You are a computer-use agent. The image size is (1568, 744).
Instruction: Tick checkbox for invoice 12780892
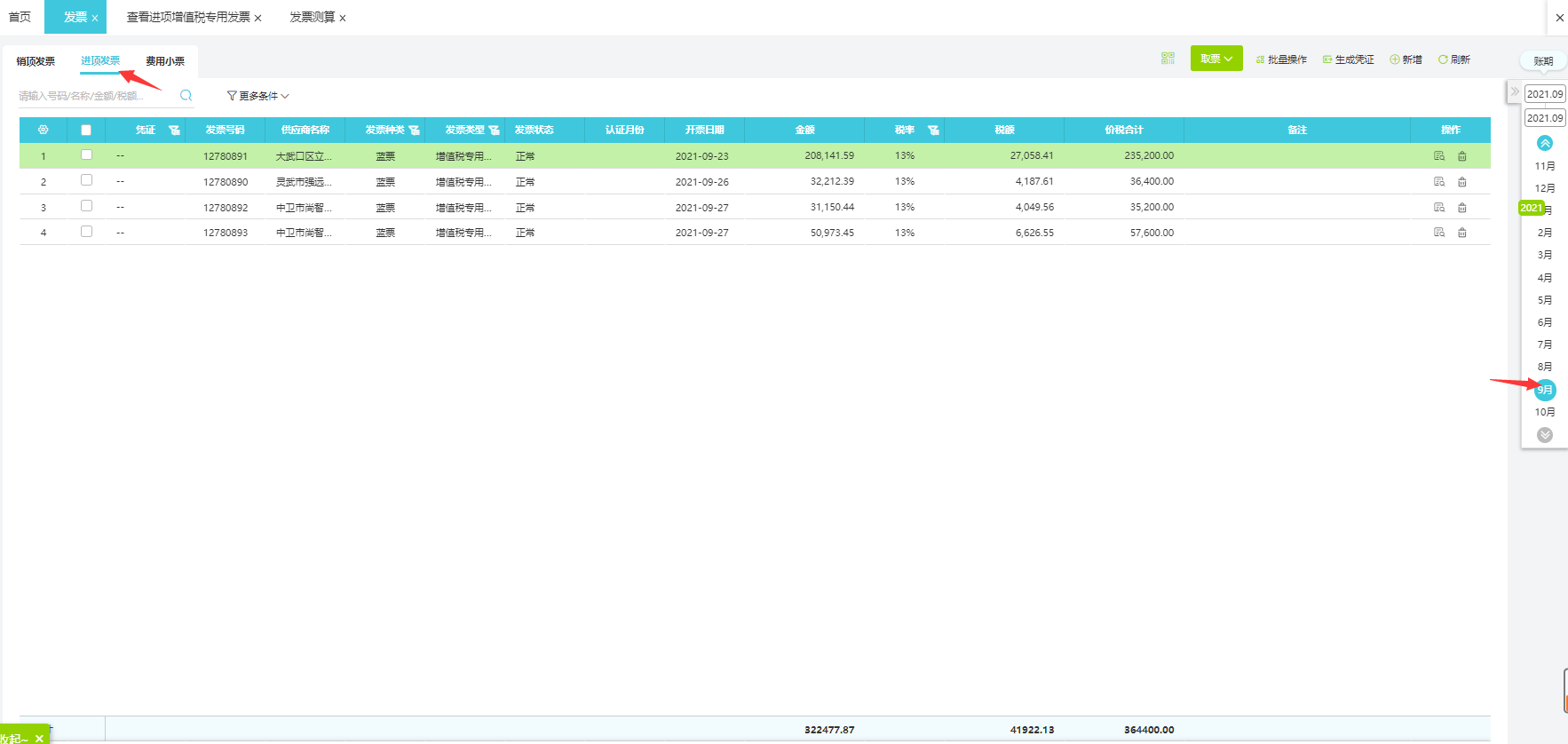click(86, 206)
